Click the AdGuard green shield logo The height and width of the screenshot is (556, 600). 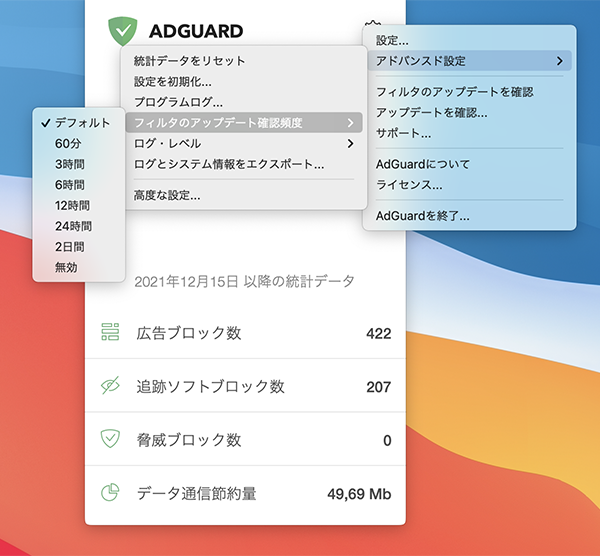tap(122, 31)
